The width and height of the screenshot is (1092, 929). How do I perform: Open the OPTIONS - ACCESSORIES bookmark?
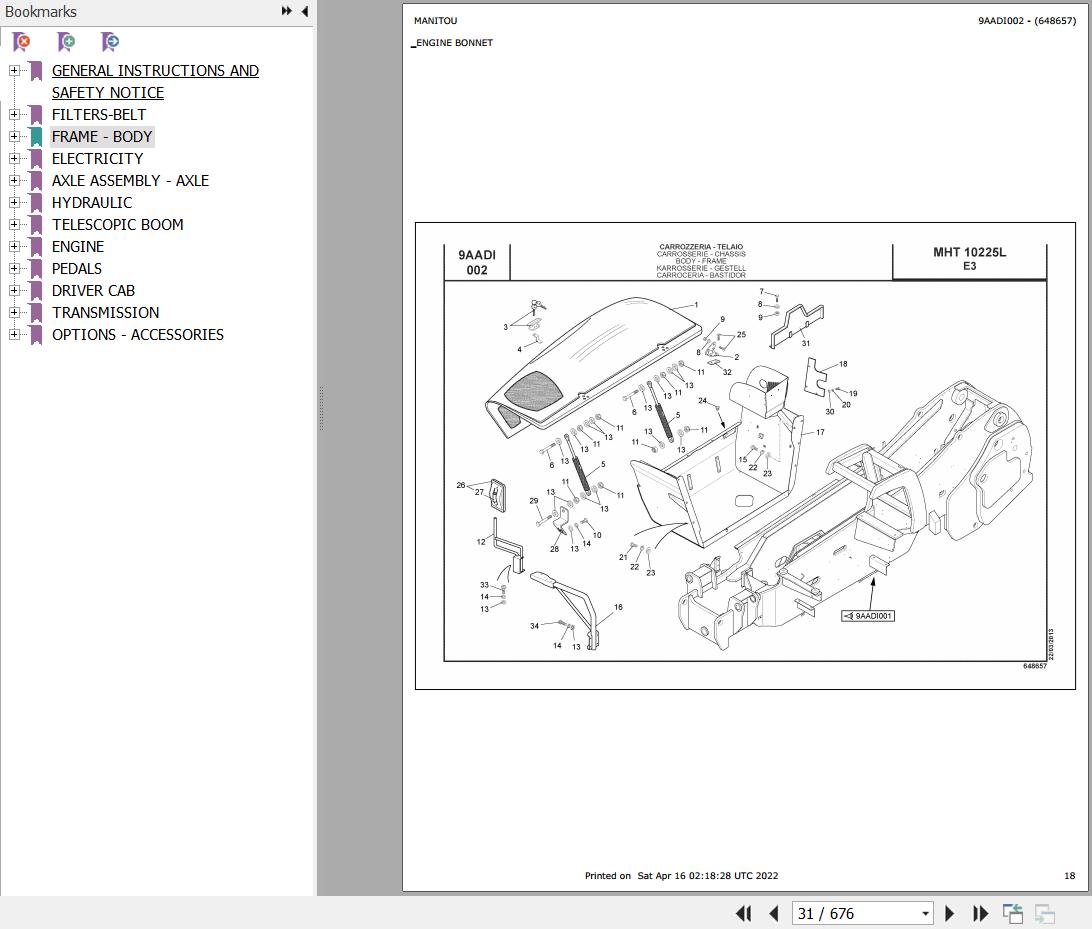pyautogui.click(x=138, y=334)
